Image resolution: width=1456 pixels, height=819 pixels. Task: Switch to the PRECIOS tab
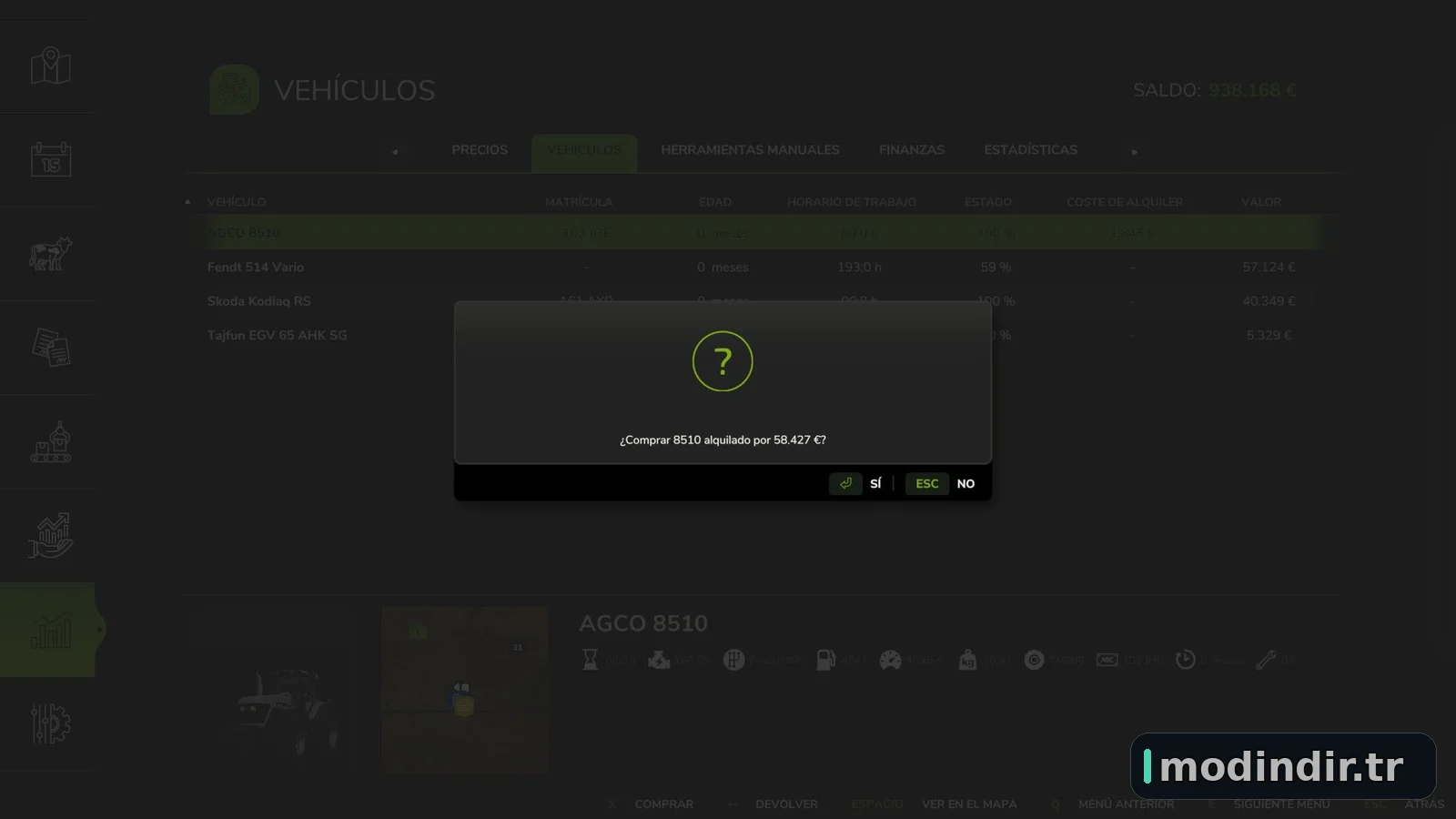coord(480,150)
